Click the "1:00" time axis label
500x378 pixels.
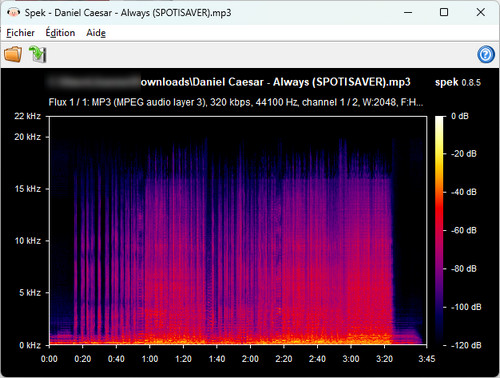pyautogui.click(x=150, y=359)
